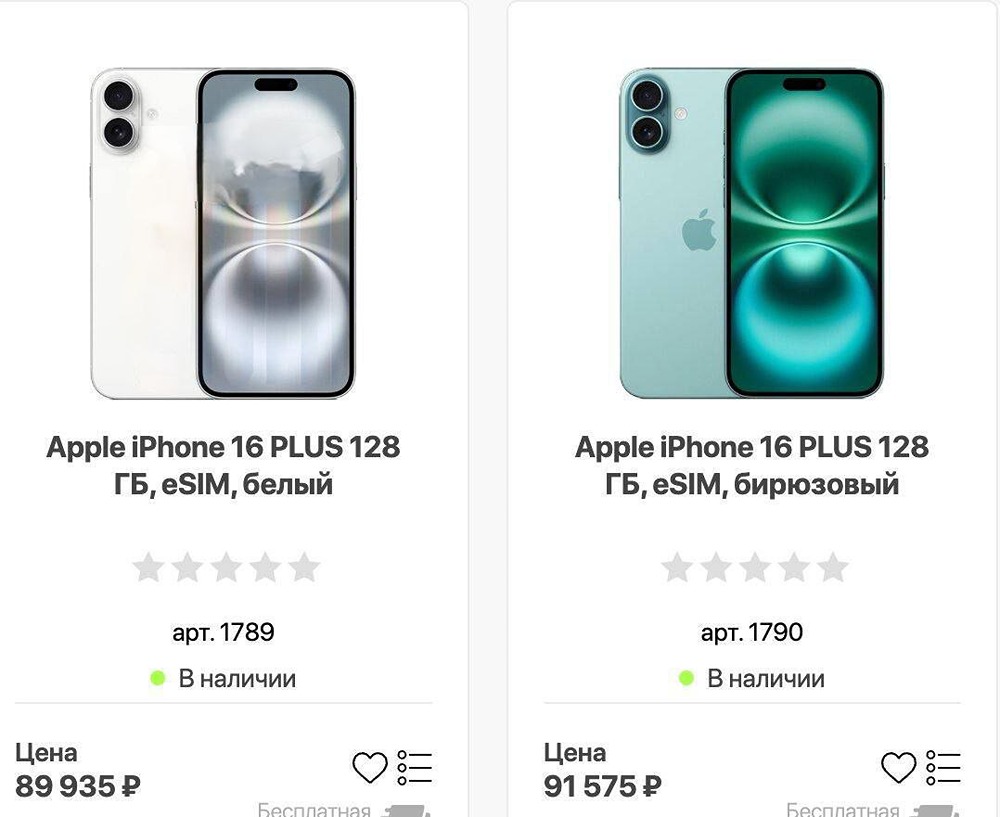Viewport: 1000px width, 817px height.
Task: Click the 89 935 ₽ price
Action: [x=78, y=787]
